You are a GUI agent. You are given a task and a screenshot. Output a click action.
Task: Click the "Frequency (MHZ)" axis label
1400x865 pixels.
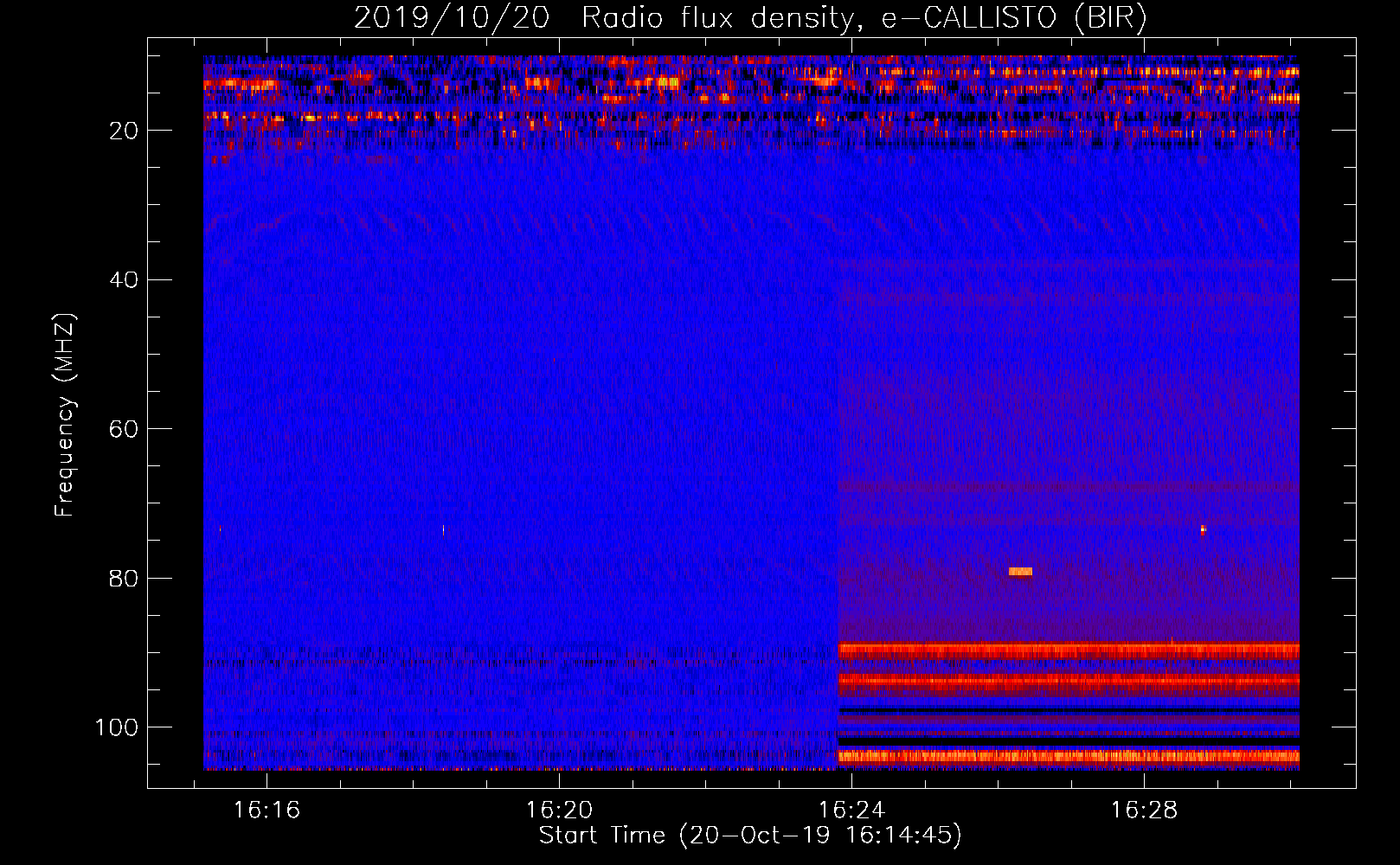click(x=65, y=415)
